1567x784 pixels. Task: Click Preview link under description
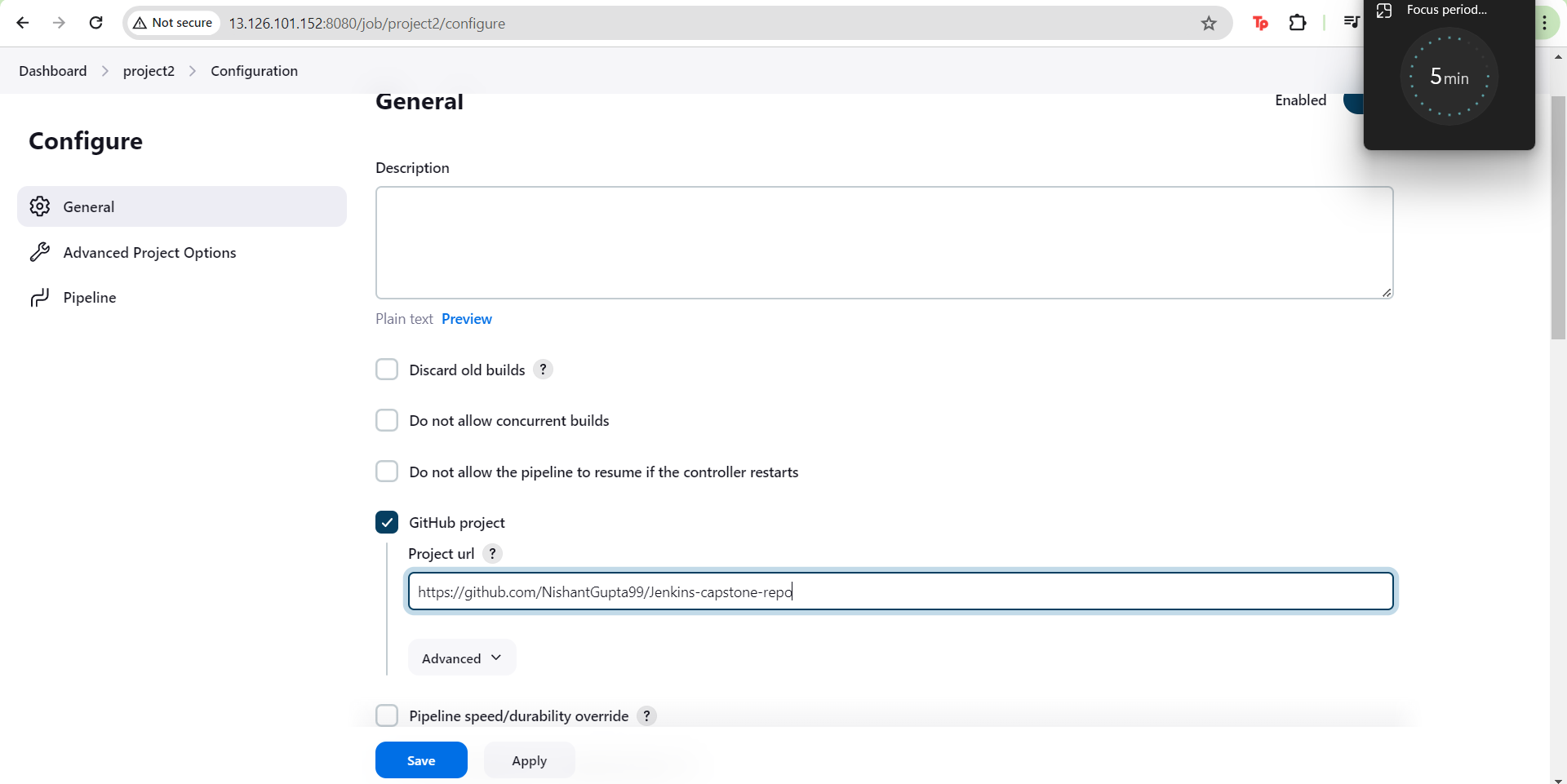pyautogui.click(x=466, y=319)
